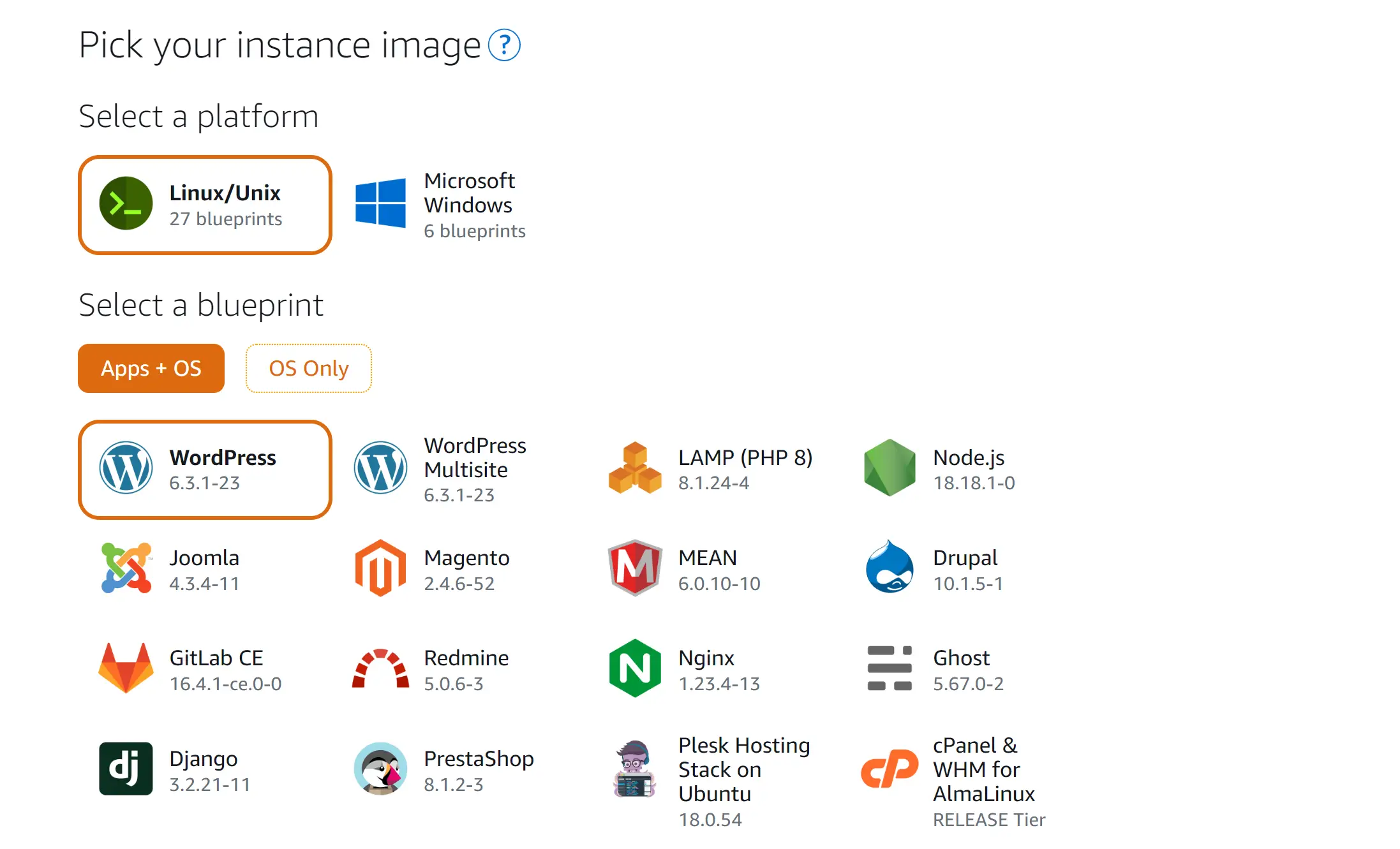Image resolution: width=1400 pixels, height=849 pixels.
Task: Select the Ghost logo icon
Action: [890, 668]
